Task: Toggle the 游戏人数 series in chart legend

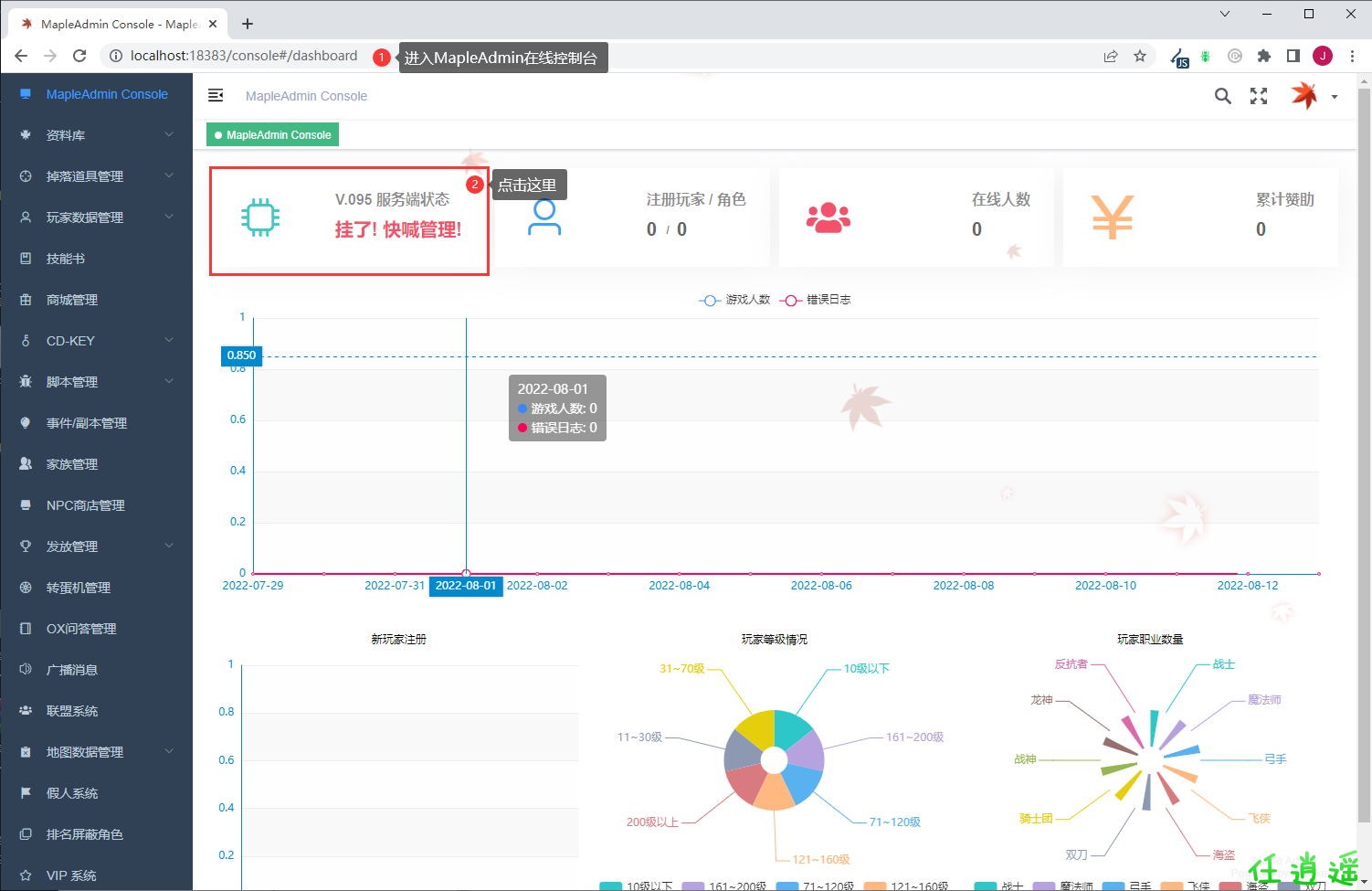Action: click(734, 300)
